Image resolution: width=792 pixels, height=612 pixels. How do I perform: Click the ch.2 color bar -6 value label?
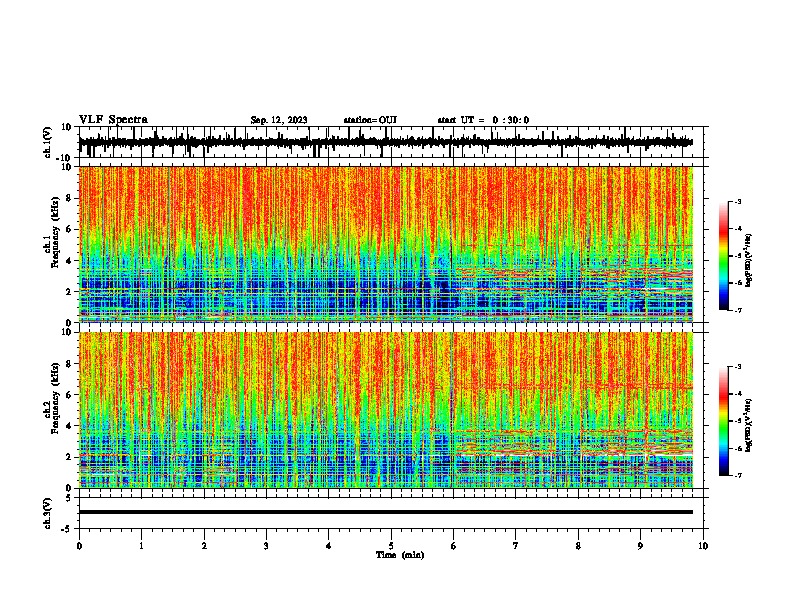[x=738, y=448]
